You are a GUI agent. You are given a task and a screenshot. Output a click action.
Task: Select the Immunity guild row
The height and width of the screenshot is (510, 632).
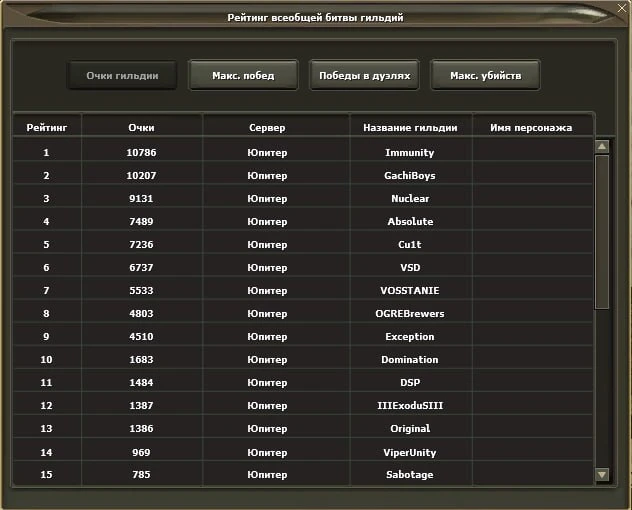click(x=303, y=152)
